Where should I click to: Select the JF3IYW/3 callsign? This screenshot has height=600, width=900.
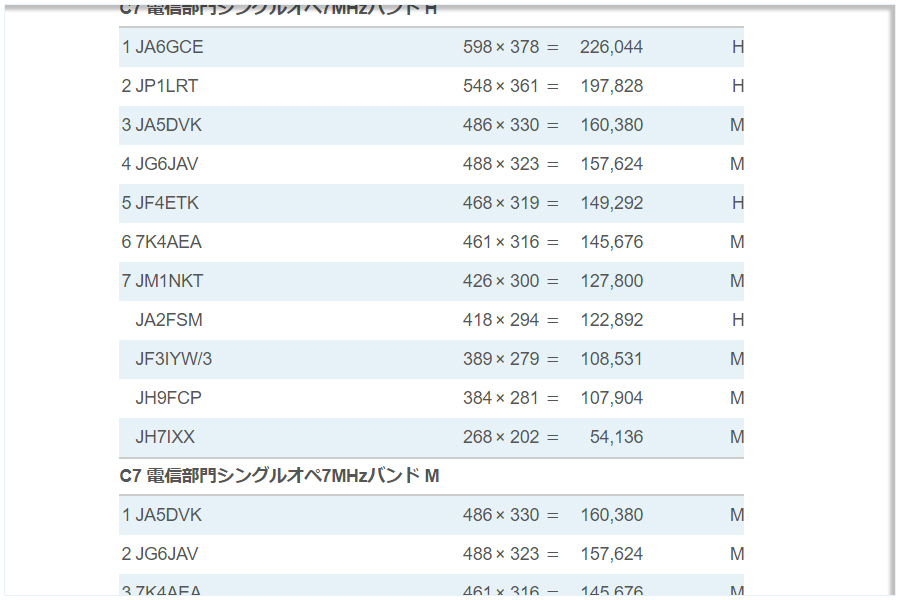click(174, 359)
